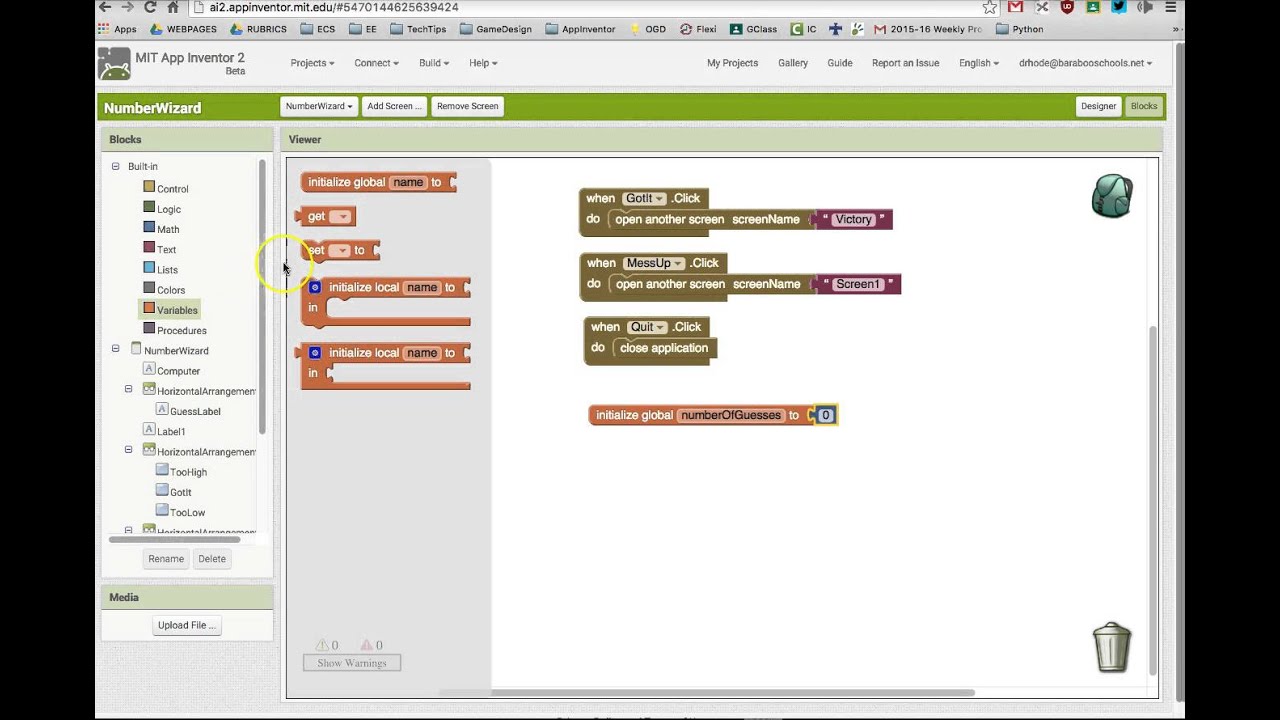Open the AppInventor bookmarks folder
The image size is (1280, 720).
(x=580, y=29)
